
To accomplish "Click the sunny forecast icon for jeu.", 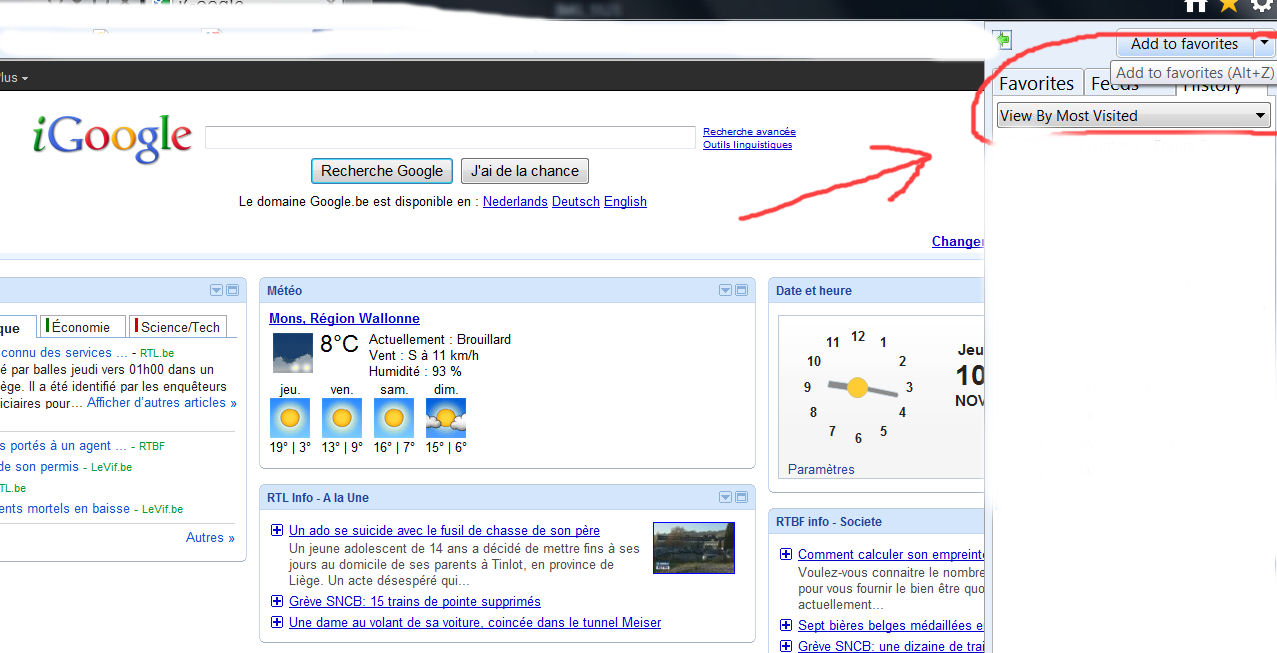I will click(x=290, y=418).
